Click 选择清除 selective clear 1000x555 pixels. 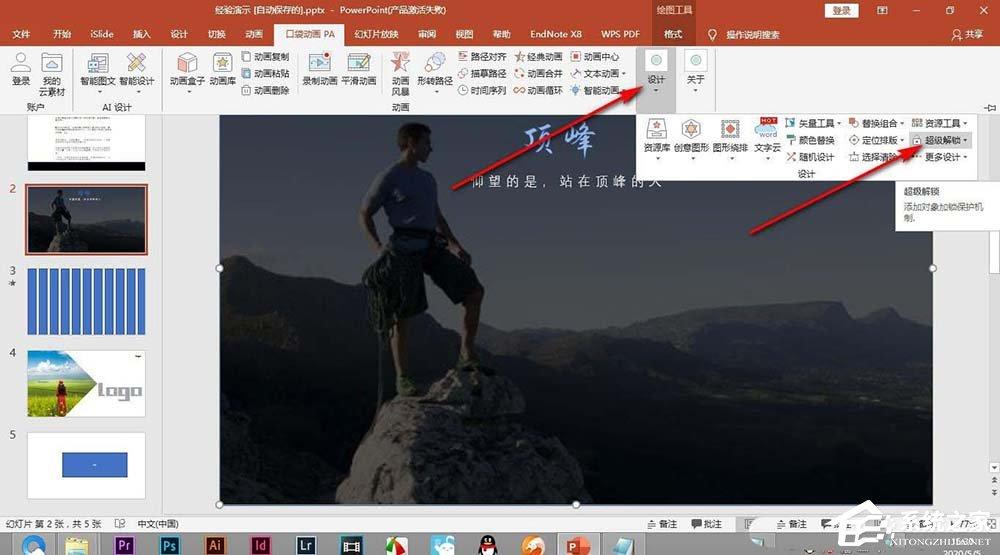pos(873,157)
